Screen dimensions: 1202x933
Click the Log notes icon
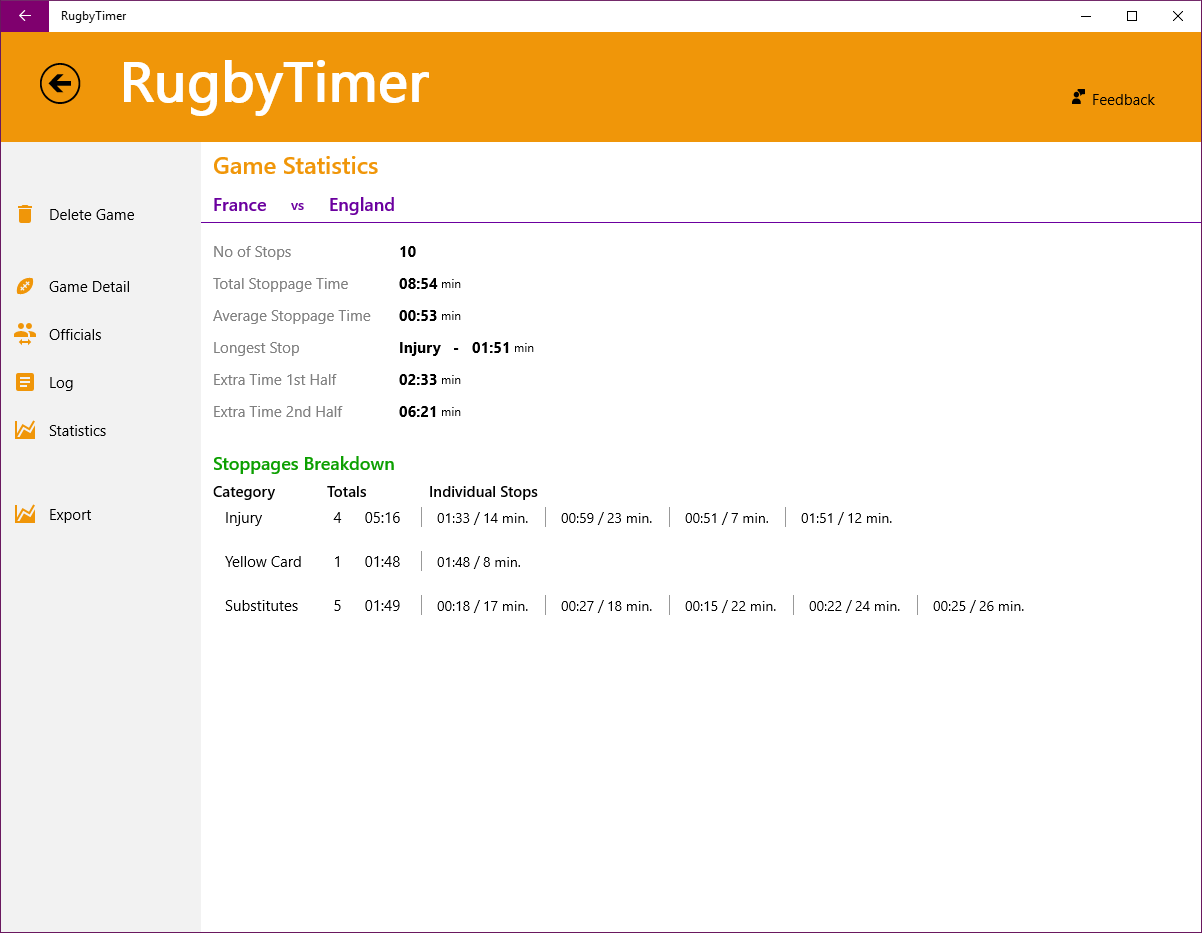[25, 382]
